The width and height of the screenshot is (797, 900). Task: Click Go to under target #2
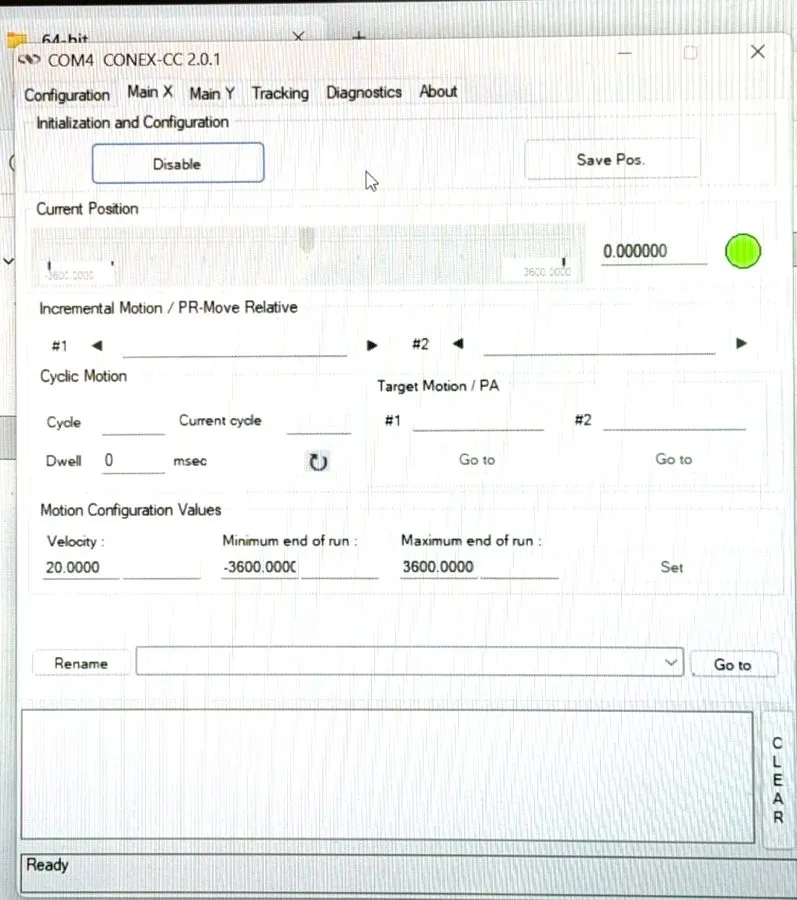coord(674,459)
